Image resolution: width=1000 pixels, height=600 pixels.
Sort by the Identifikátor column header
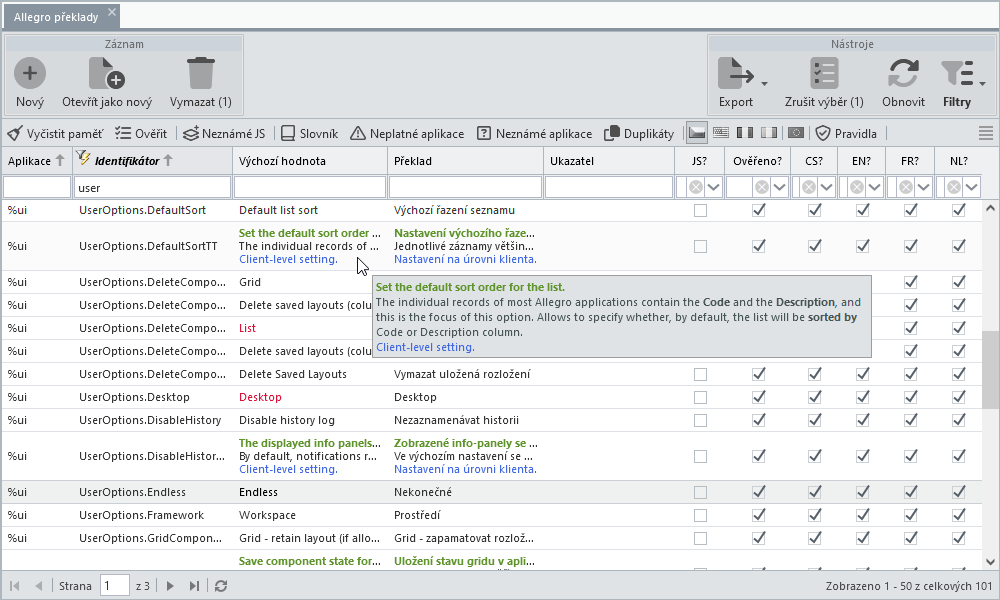(x=152, y=161)
